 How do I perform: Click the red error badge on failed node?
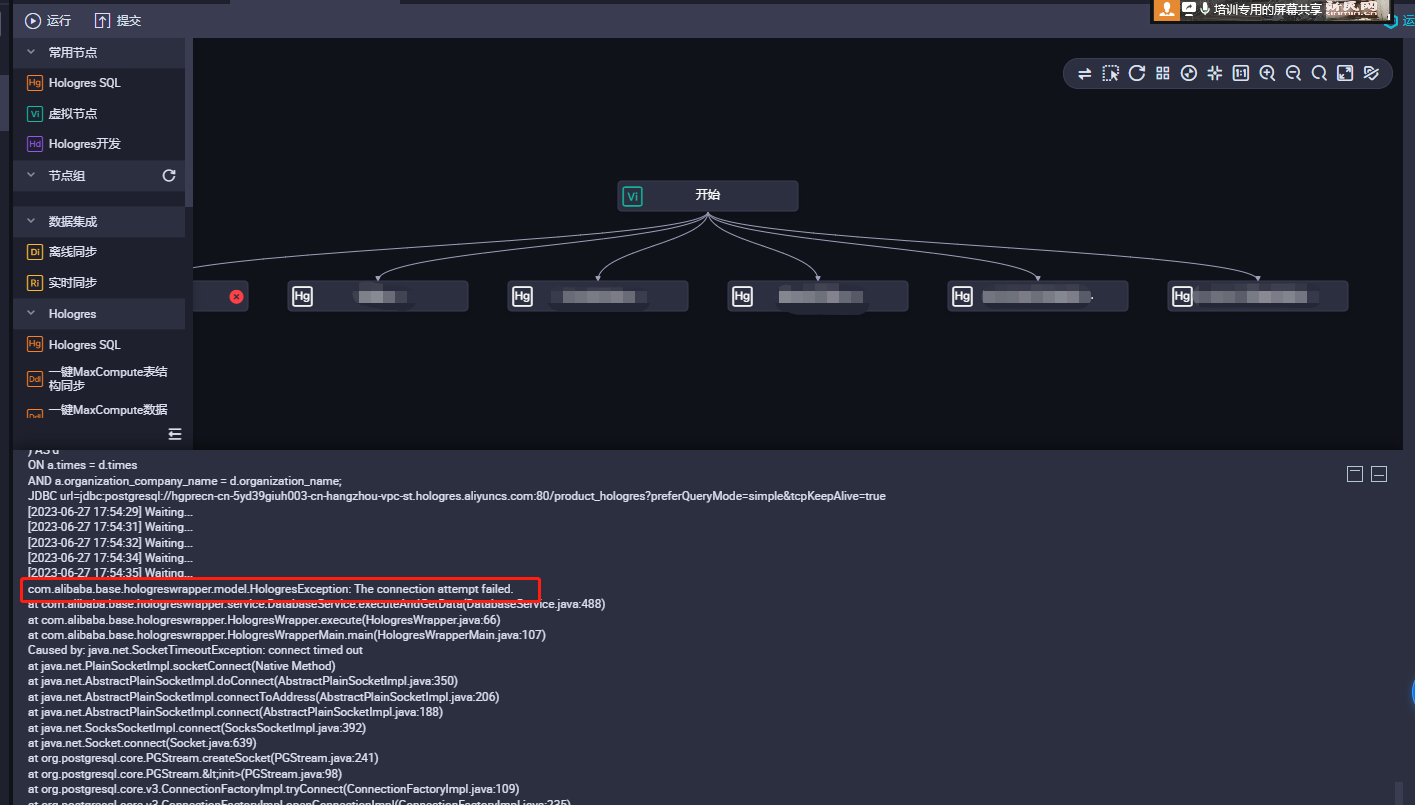click(x=236, y=296)
